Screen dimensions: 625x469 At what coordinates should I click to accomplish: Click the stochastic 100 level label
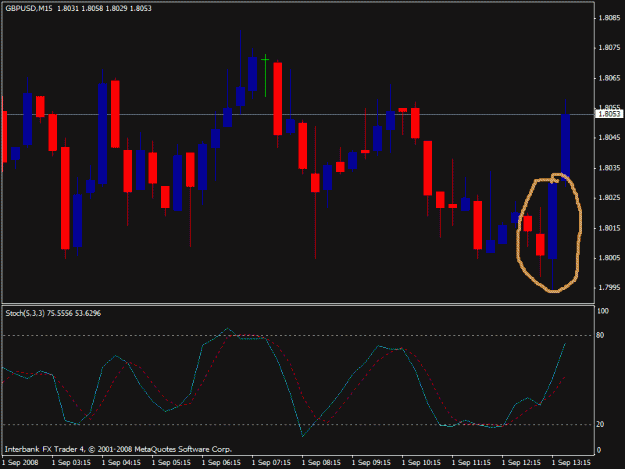pyautogui.click(x=603, y=311)
